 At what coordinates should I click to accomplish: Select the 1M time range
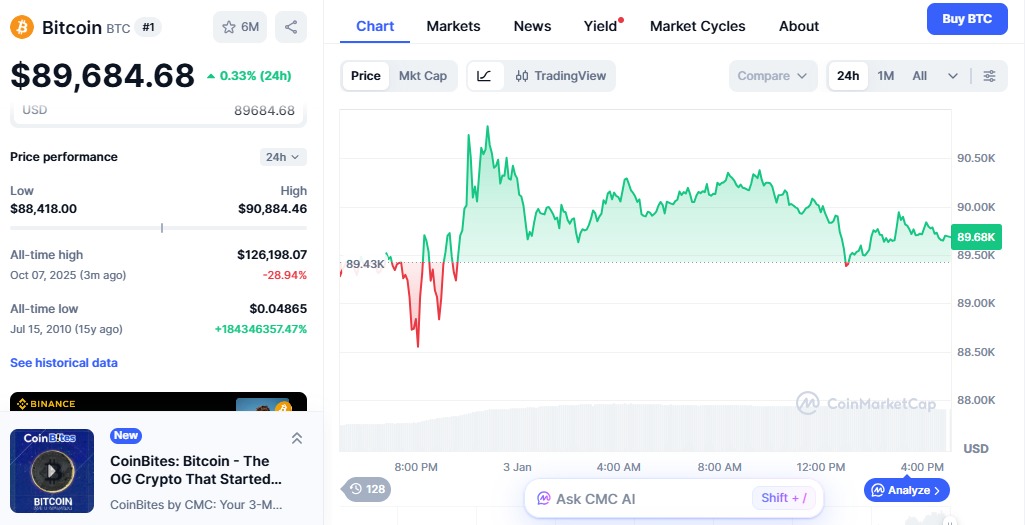point(885,76)
